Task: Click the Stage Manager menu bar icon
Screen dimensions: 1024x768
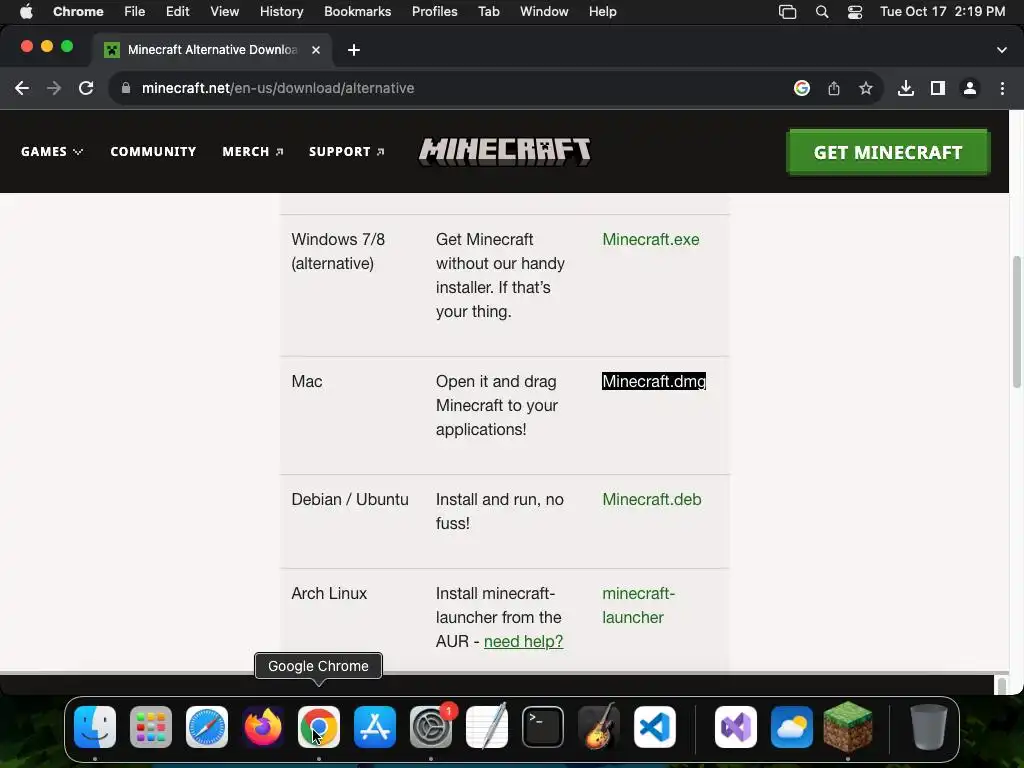Action: (788, 12)
